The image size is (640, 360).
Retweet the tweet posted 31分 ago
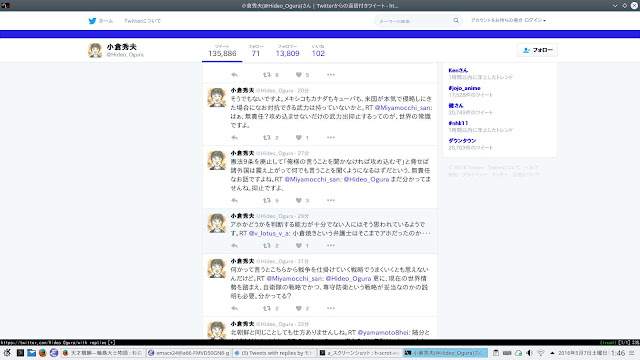pos(267,308)
